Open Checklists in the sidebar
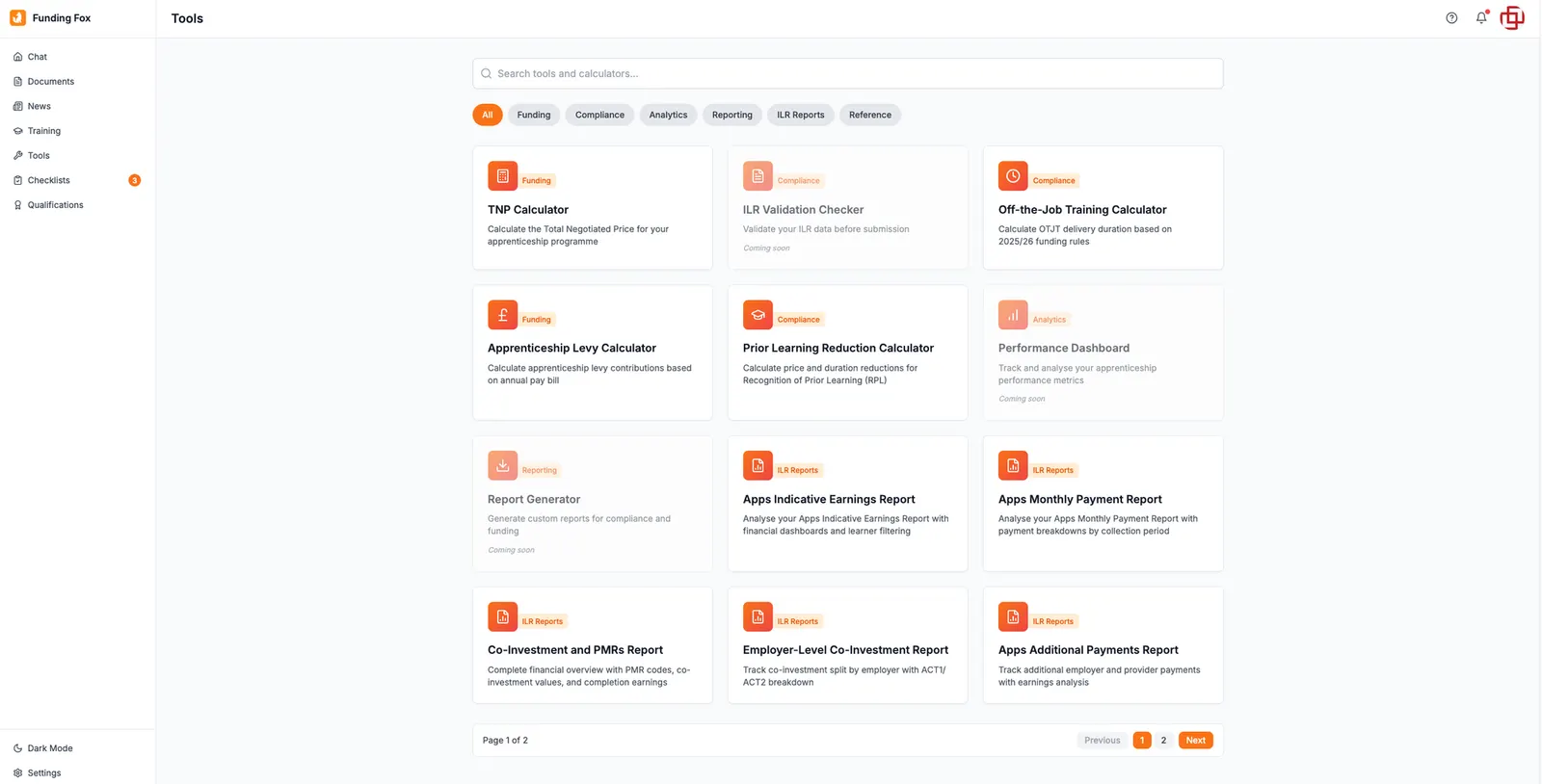The width and height of the screenshot is (1542, 784). tap(77, 180)
